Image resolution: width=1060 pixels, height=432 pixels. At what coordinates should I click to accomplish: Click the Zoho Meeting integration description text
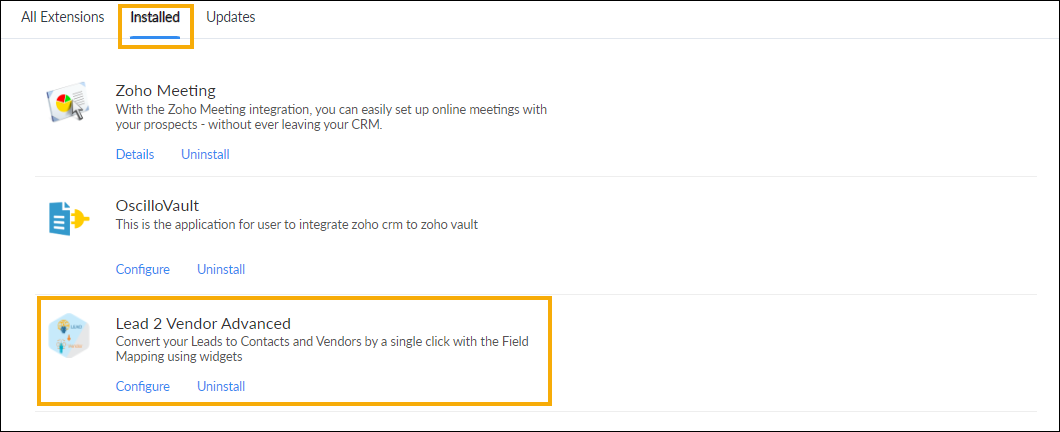331,117
